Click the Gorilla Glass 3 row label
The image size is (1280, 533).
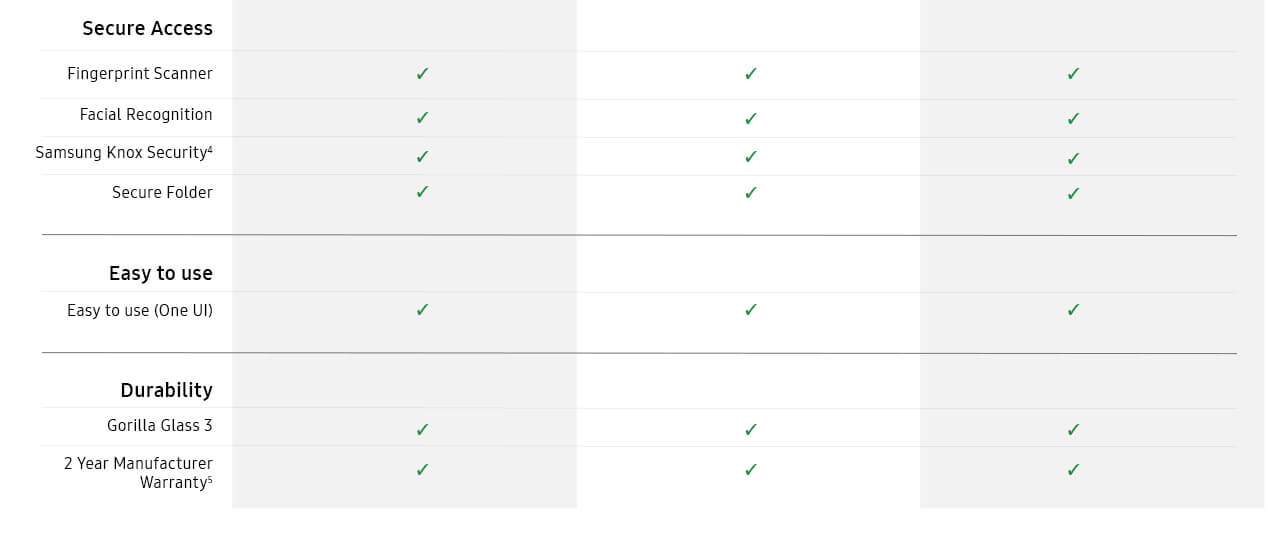tap(160, 425)
